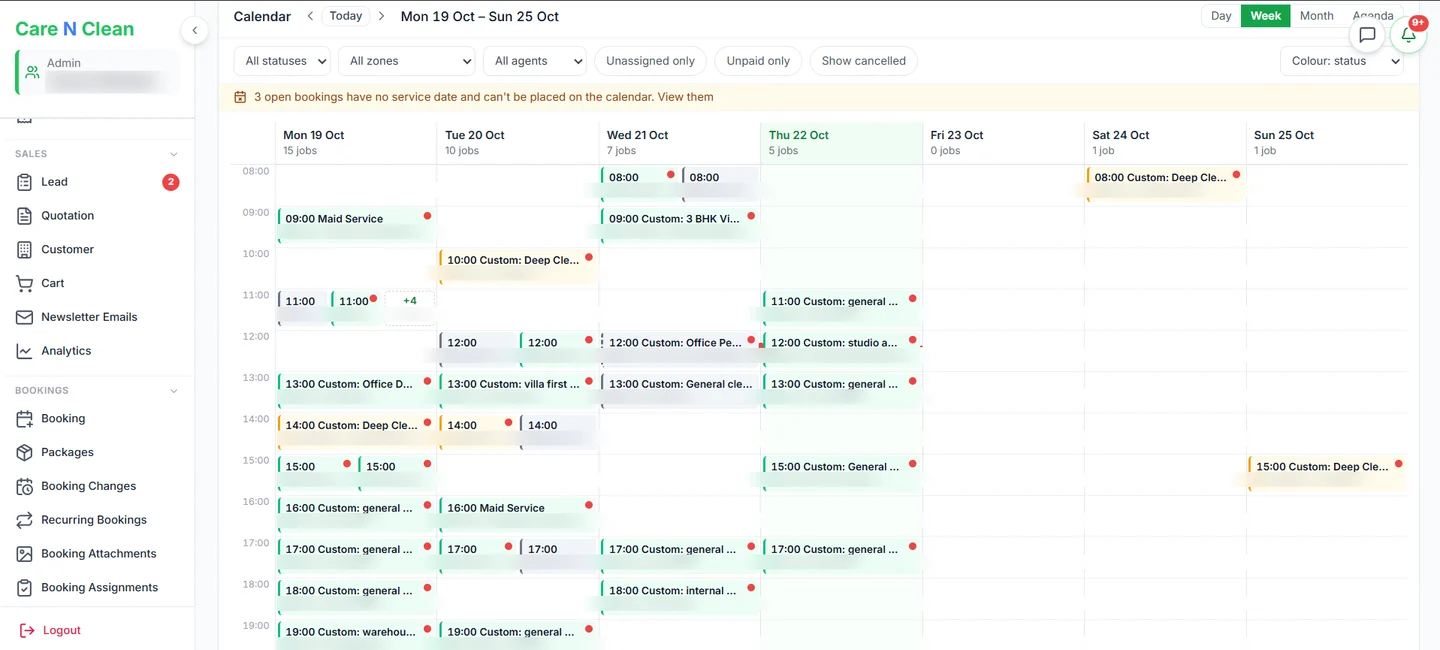Toggle Unassigned only filter
The image size is (1440, 650).
pyautogui.click(x=650, y=61)
